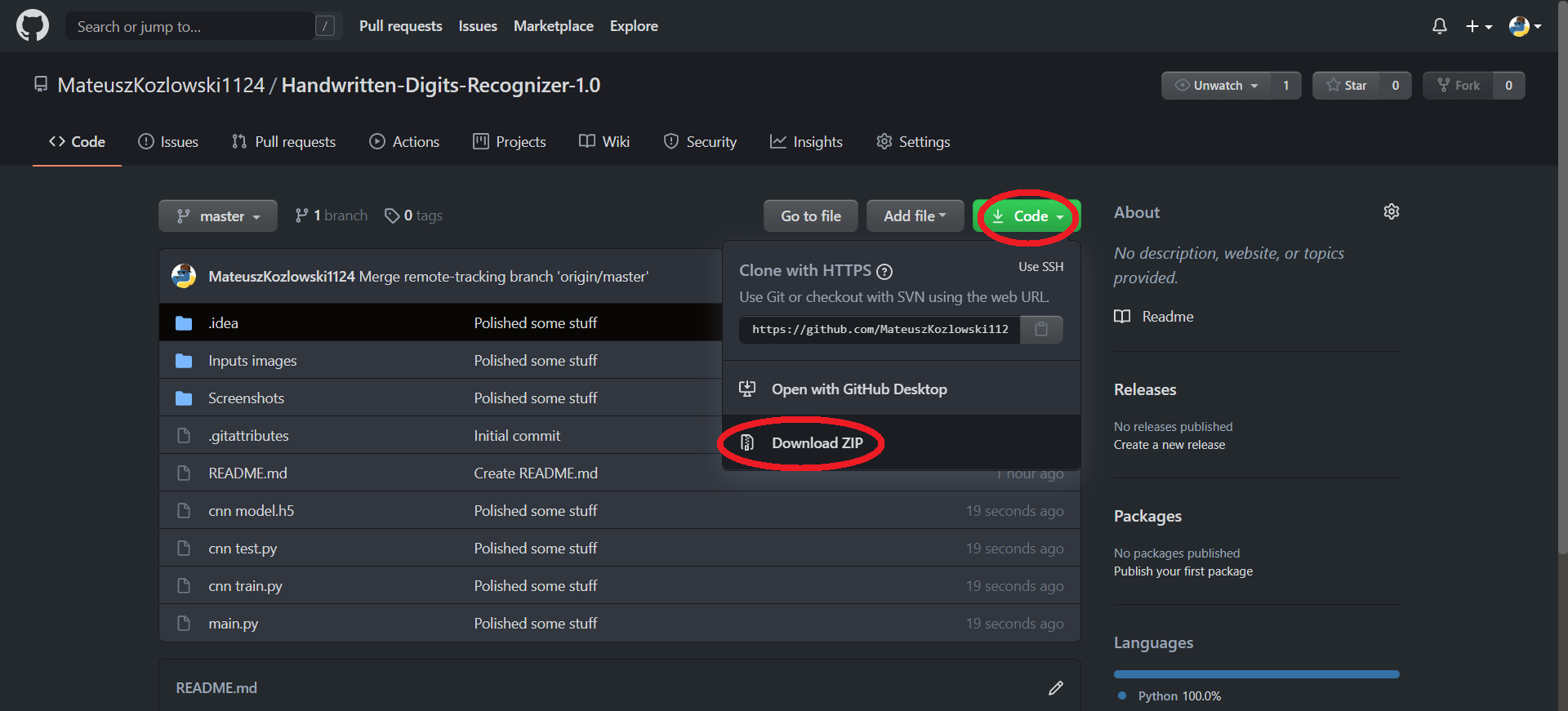Screen dimensions: 1568x711
Task: Copy clone URL with clipboard icon
Action: coord(1041,329)
